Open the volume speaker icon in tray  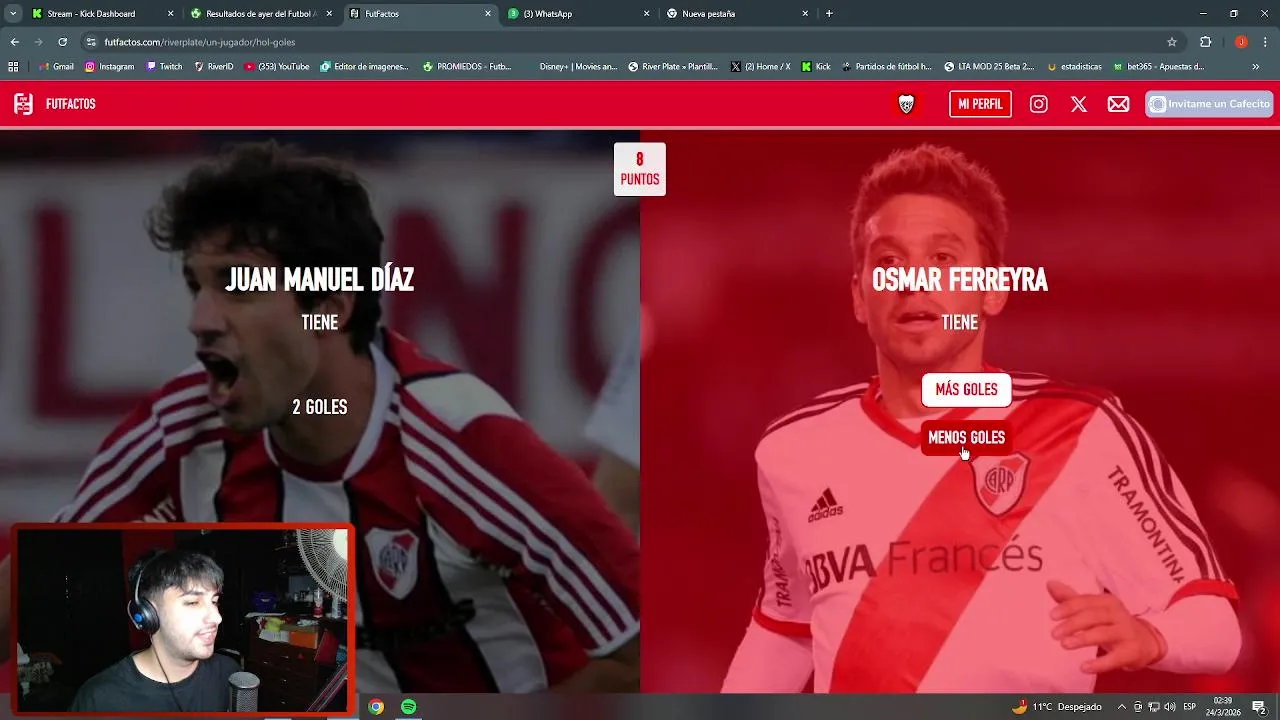click(x=1170, y=707)
